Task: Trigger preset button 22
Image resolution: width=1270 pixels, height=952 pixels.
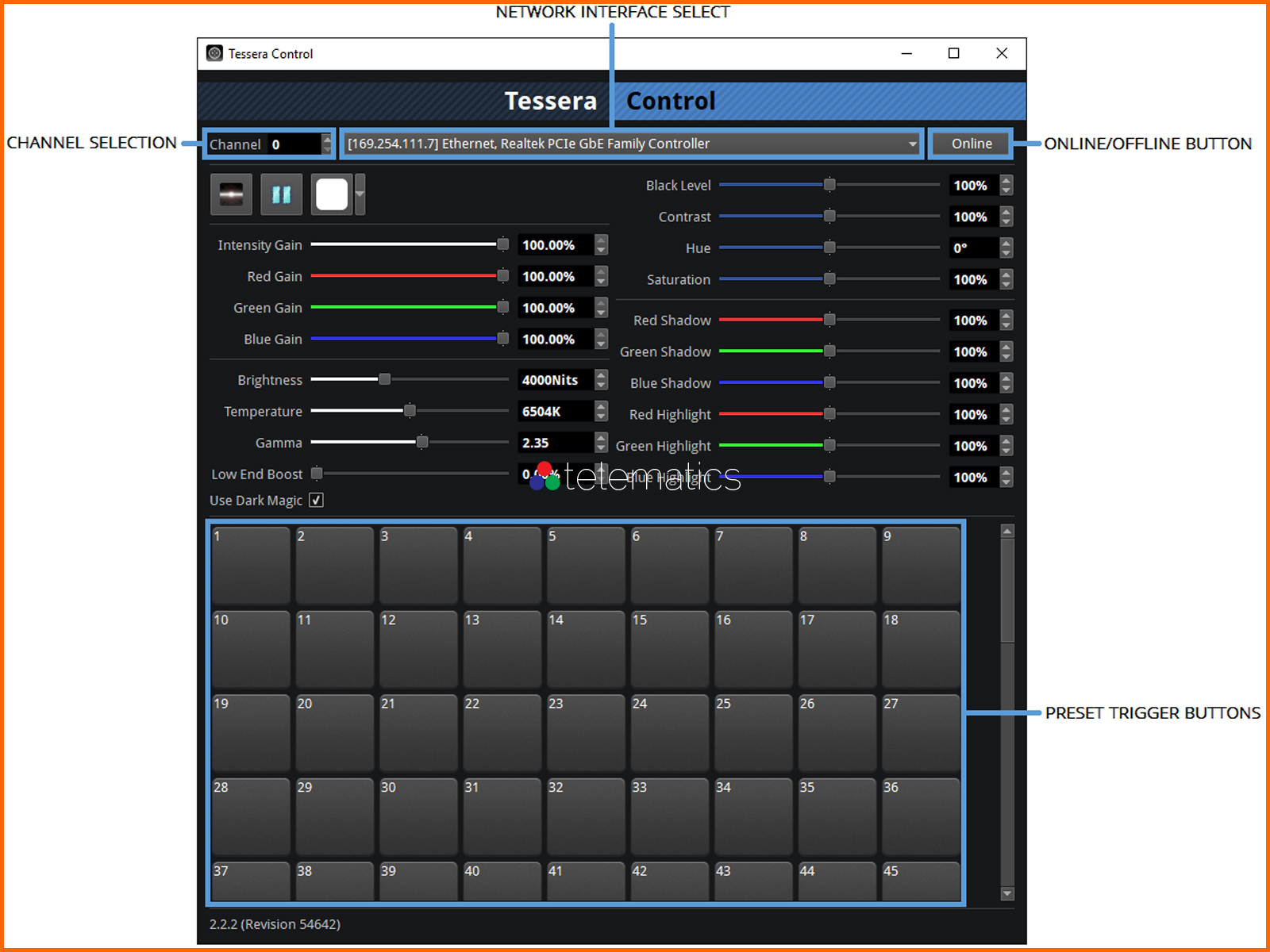Action: pyautogui.click(x=502, y=732)
